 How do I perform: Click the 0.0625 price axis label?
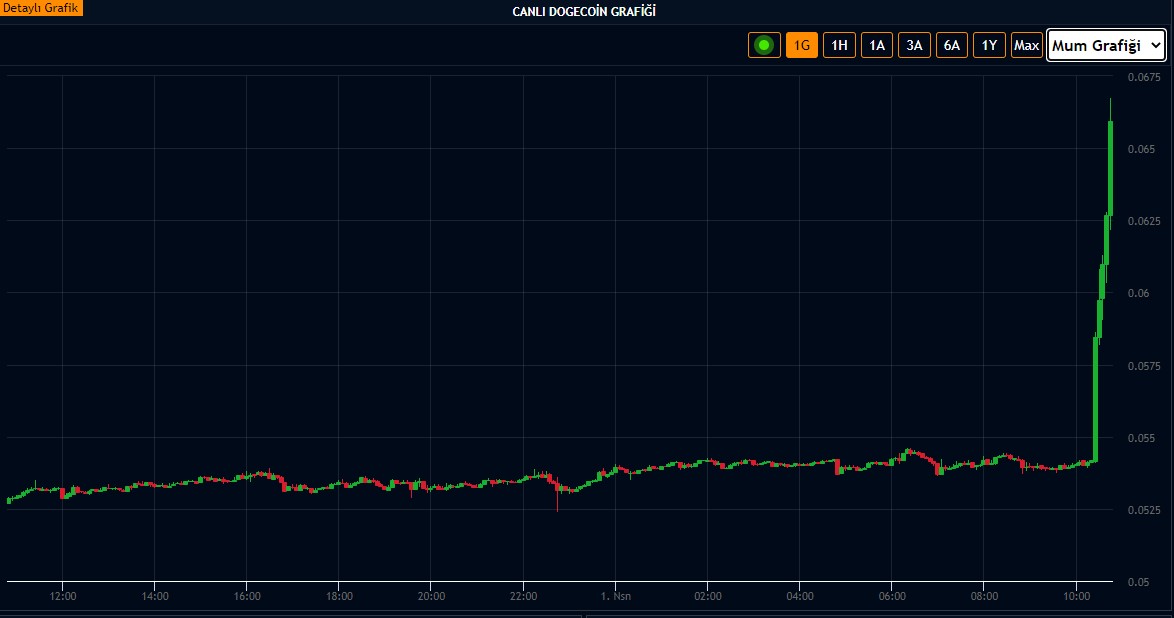(1144, 221)
